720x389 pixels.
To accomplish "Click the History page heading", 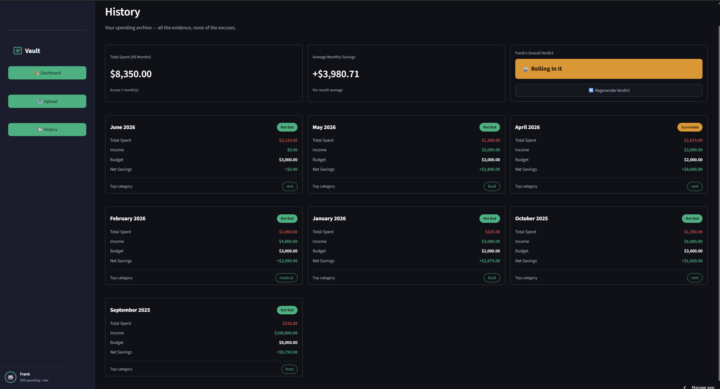I will click(123, 12).
